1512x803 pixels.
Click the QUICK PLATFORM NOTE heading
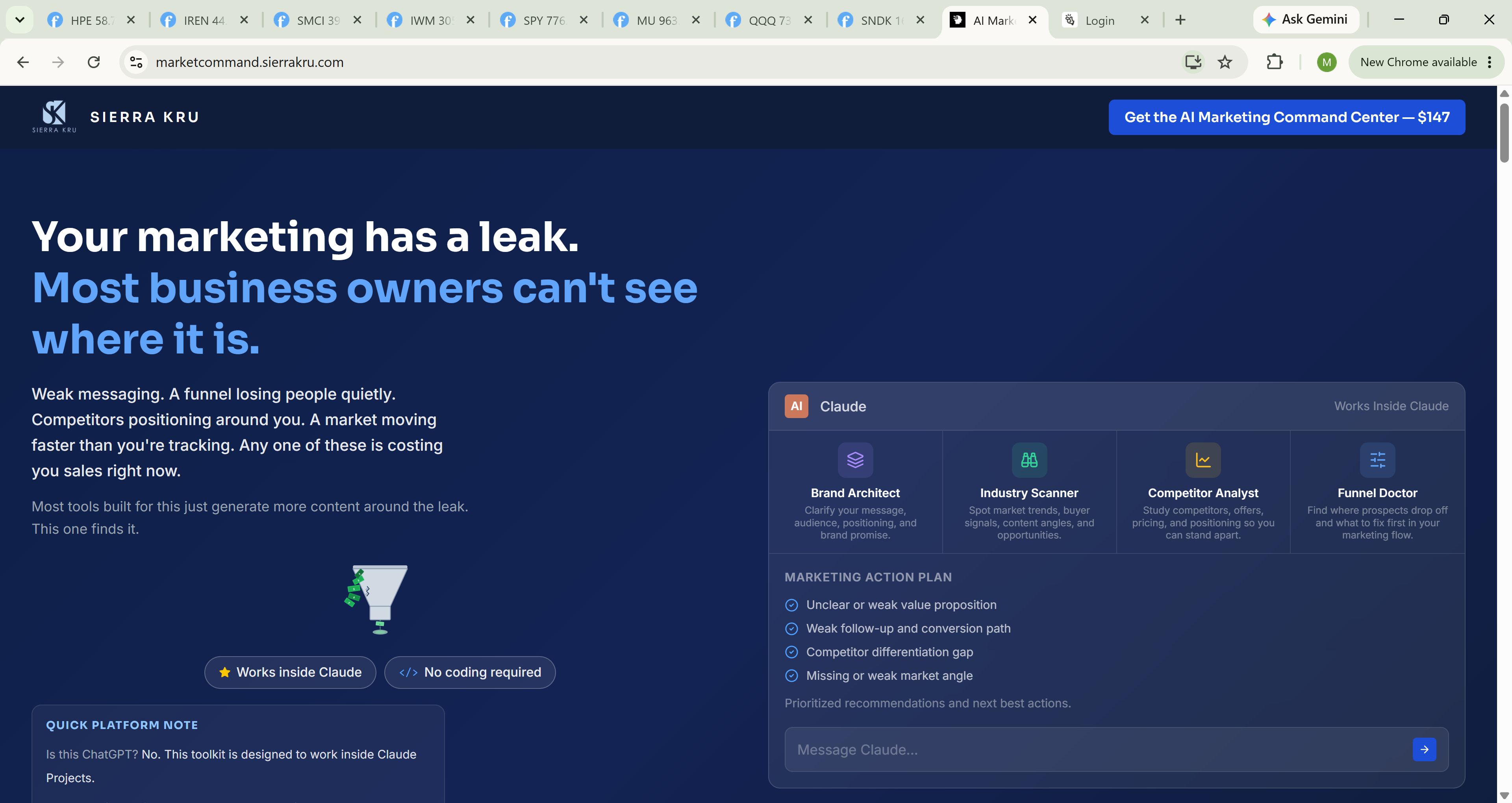122,725
